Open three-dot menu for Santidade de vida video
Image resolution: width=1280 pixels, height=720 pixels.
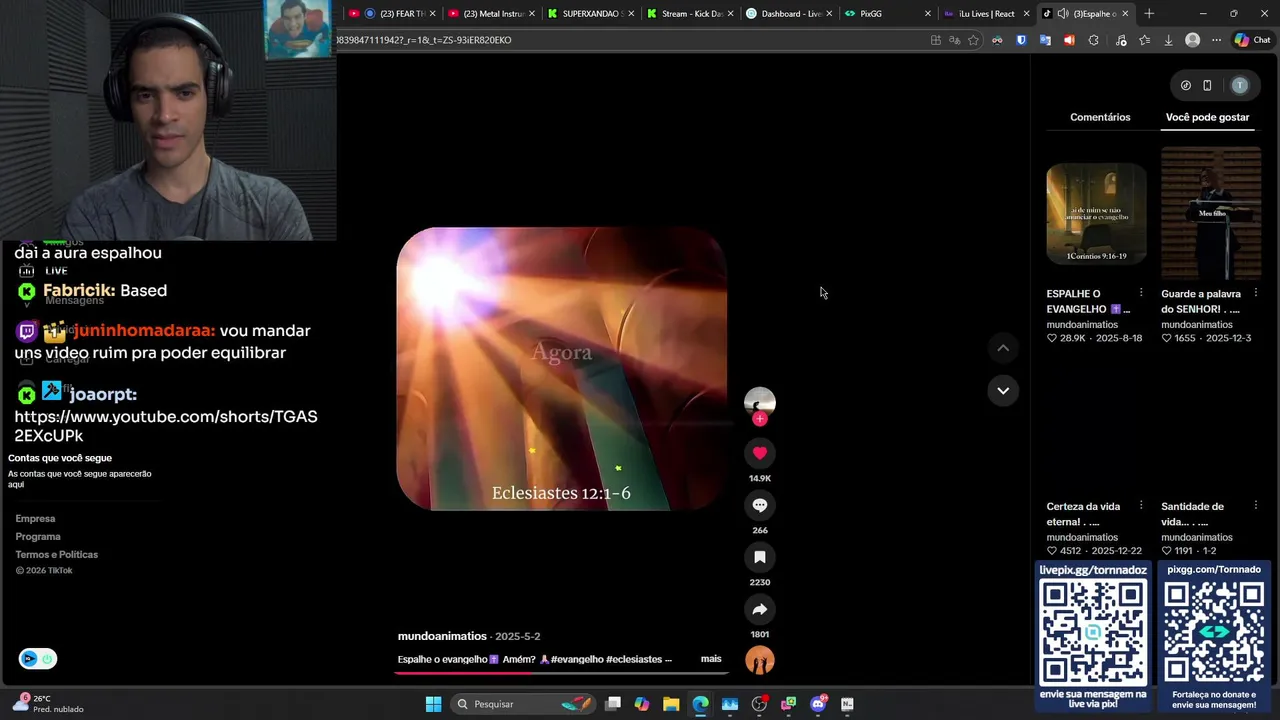click(1256, 506)
